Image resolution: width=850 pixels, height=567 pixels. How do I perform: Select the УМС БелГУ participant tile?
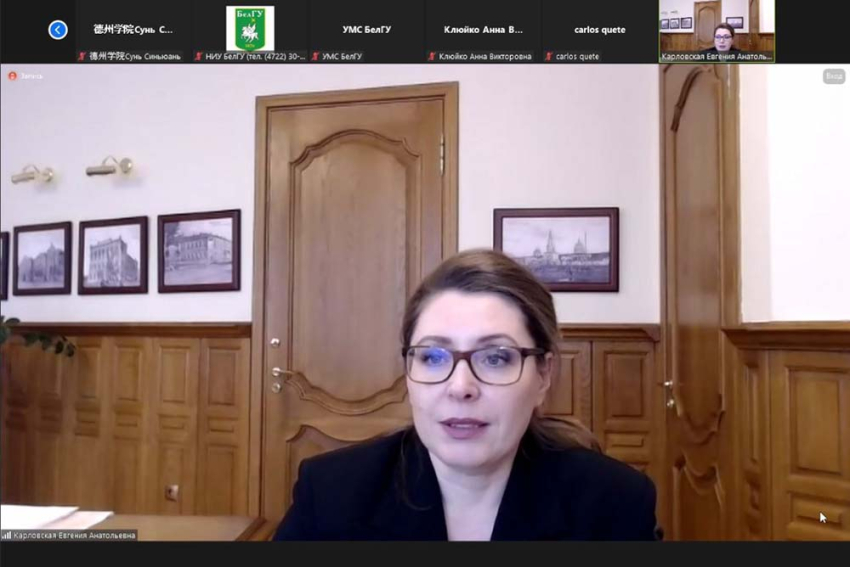tap(366, 29)
